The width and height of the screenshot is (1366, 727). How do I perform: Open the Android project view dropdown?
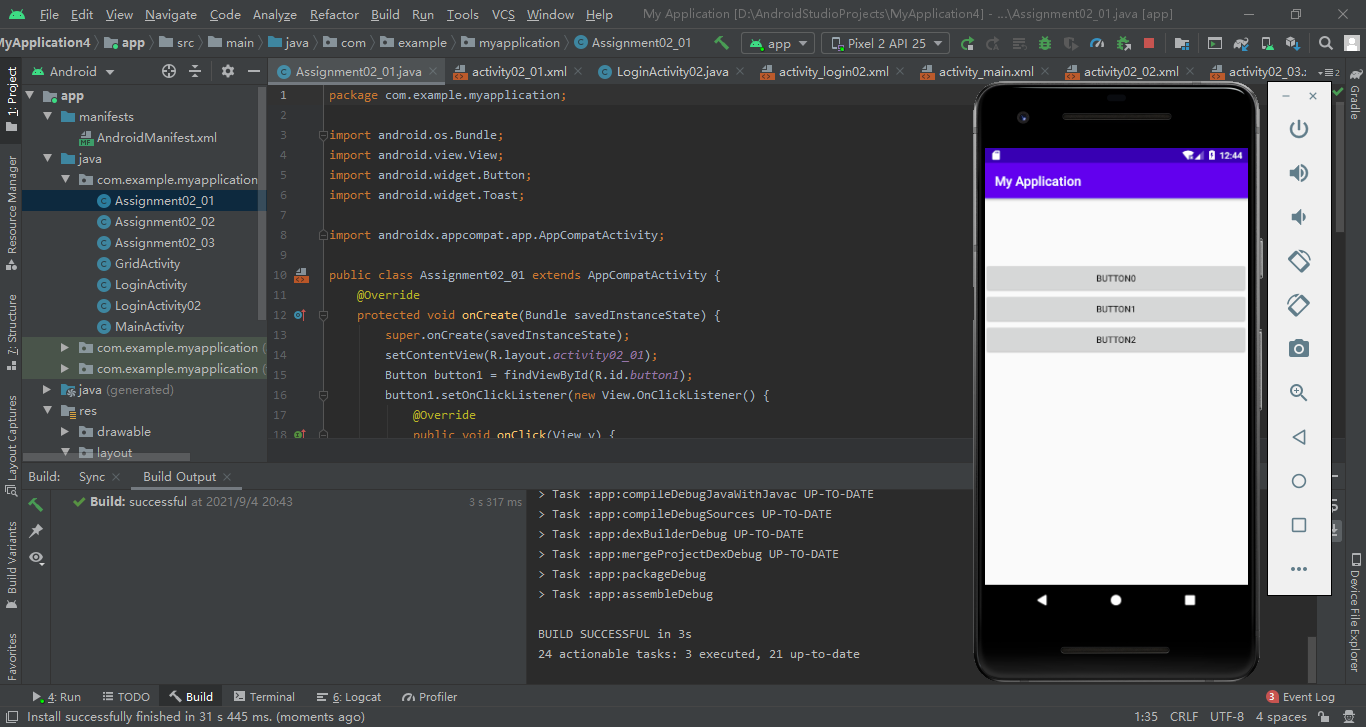[74, 71]
